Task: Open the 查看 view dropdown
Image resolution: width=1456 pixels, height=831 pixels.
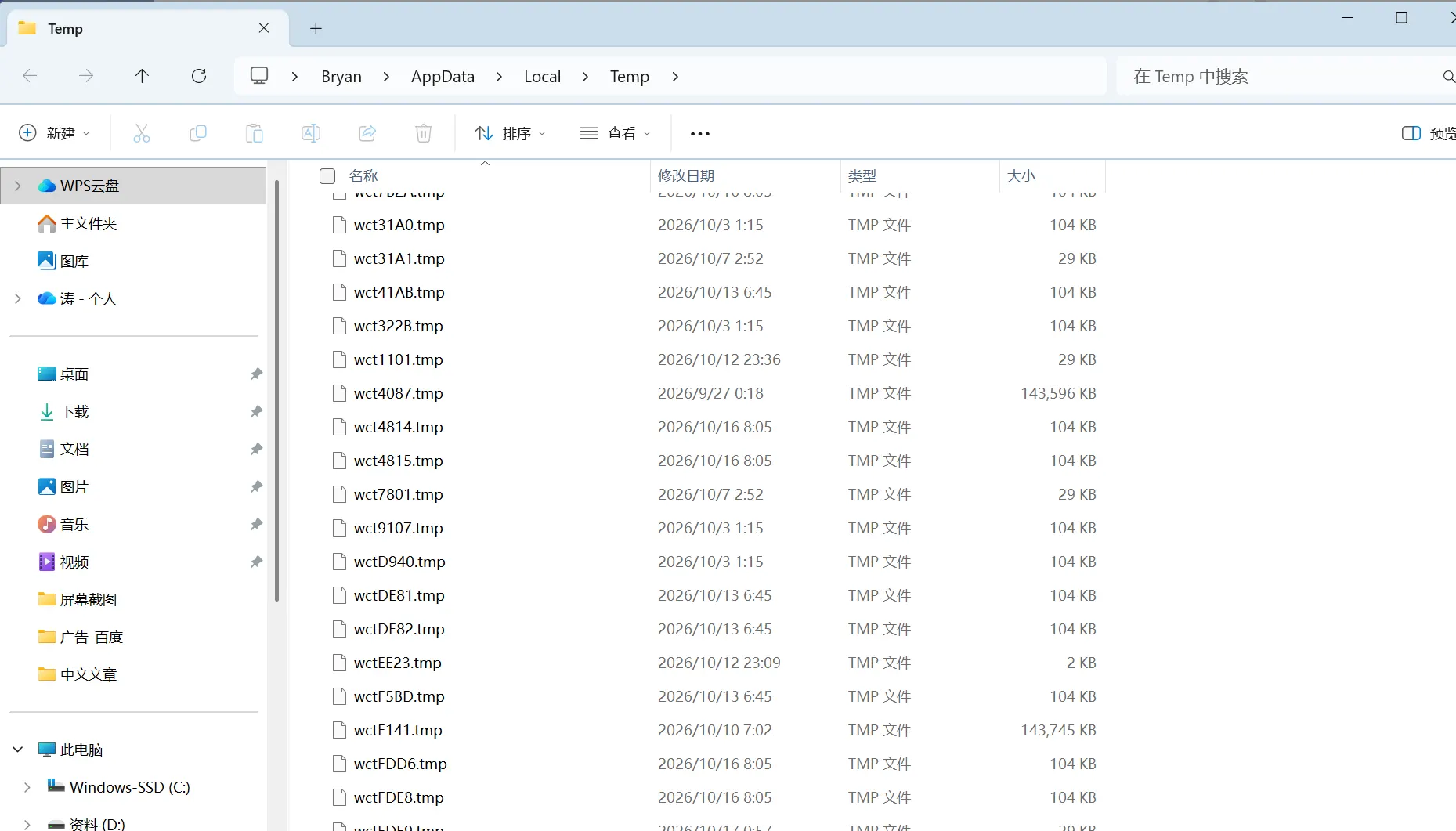Action: point(615,133)
